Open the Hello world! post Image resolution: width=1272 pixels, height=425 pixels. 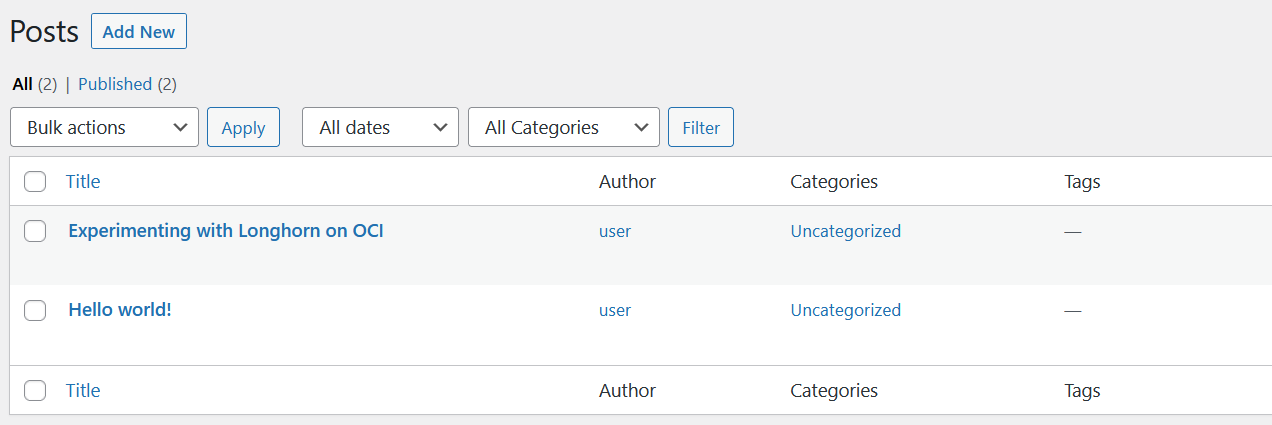coord(120,310)
